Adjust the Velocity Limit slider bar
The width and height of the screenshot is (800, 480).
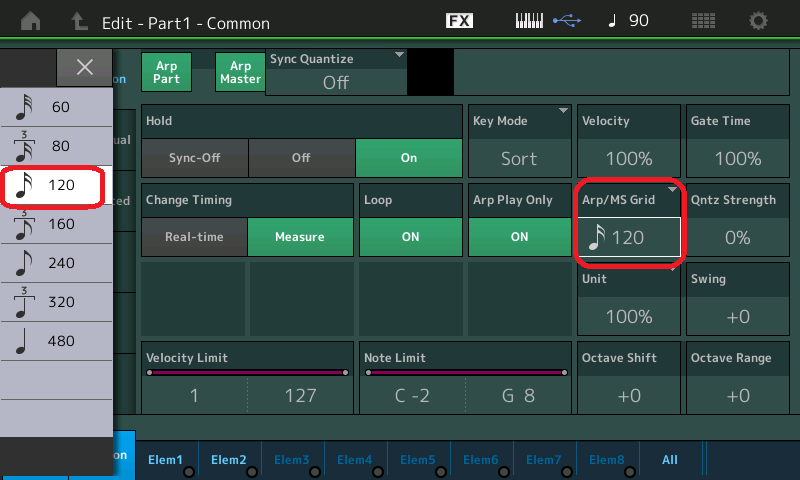247,372
